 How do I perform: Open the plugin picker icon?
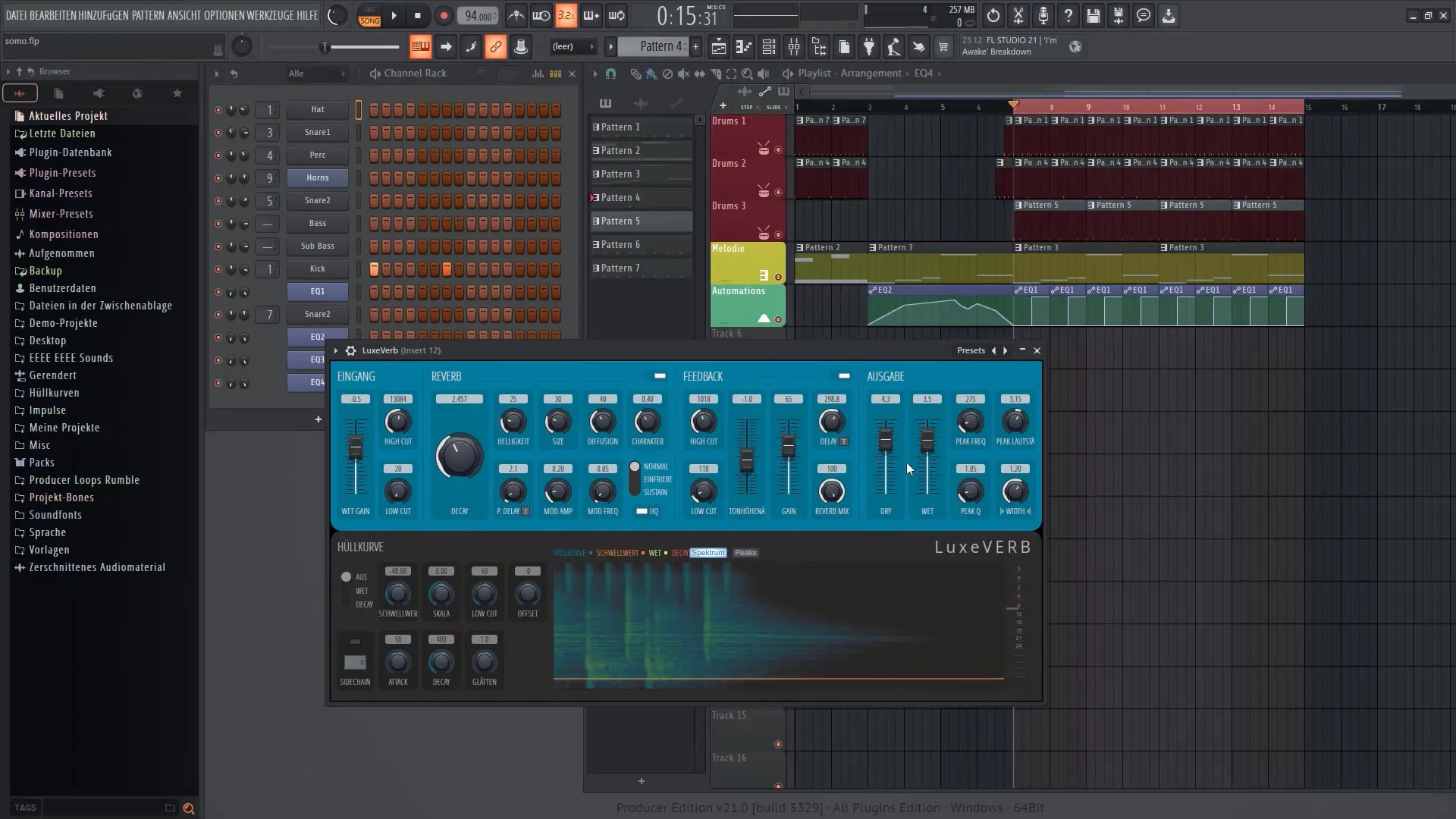point(869,47)
